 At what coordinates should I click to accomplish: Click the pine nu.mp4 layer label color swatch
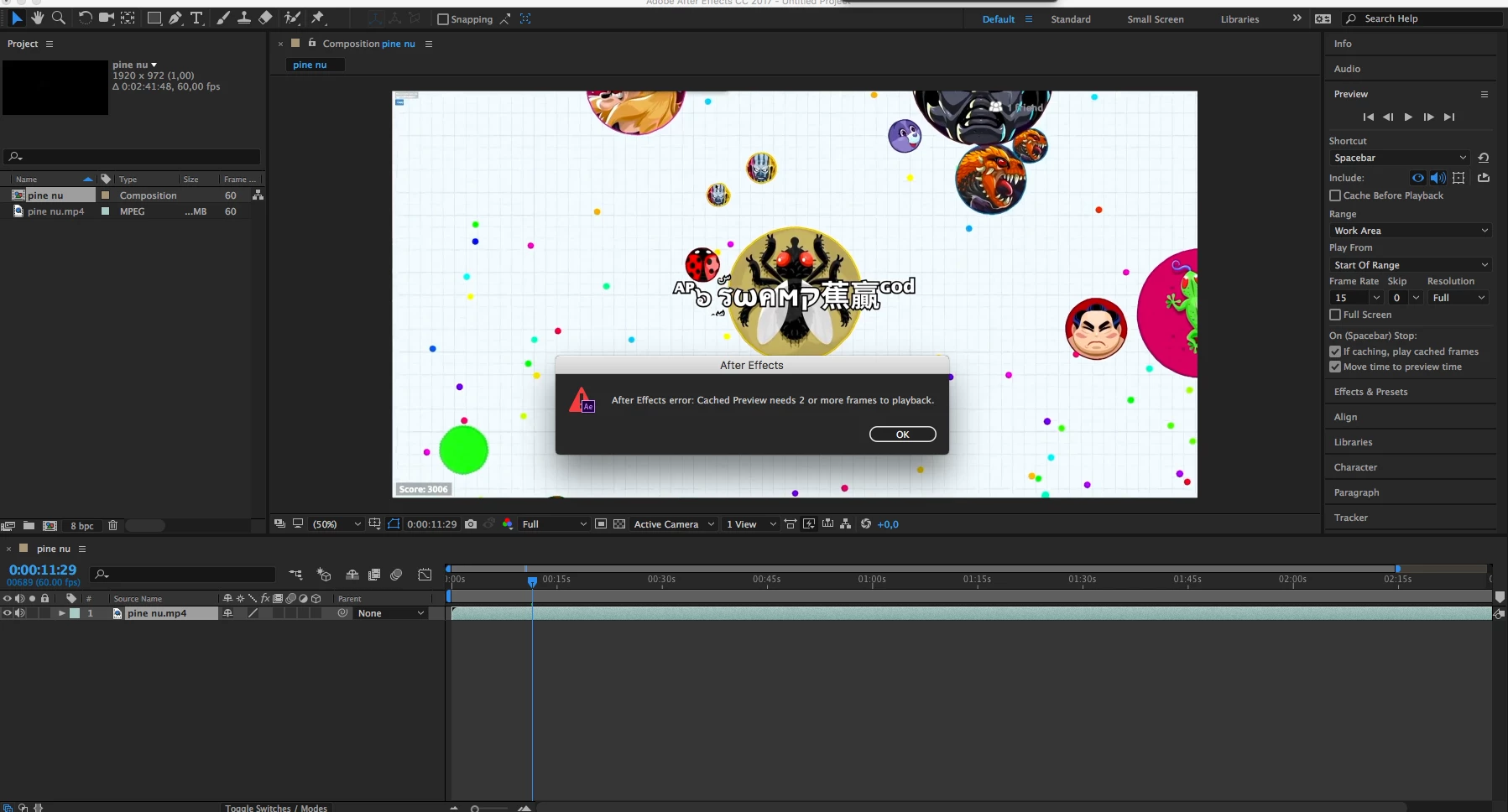point(75,613)
